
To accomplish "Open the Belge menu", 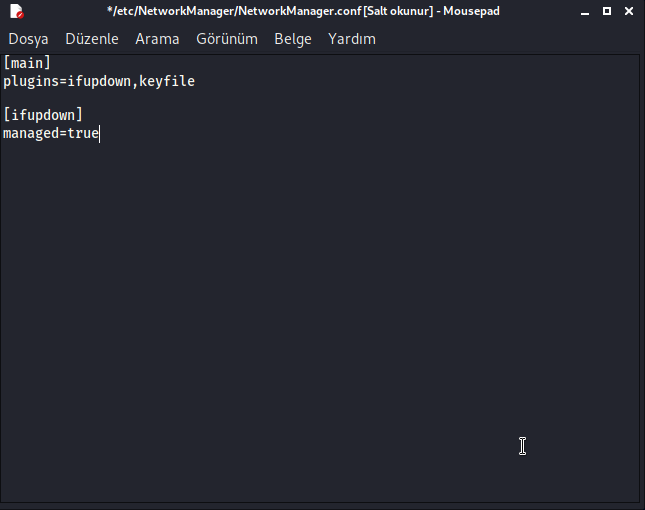I will (x=293, y=39).
